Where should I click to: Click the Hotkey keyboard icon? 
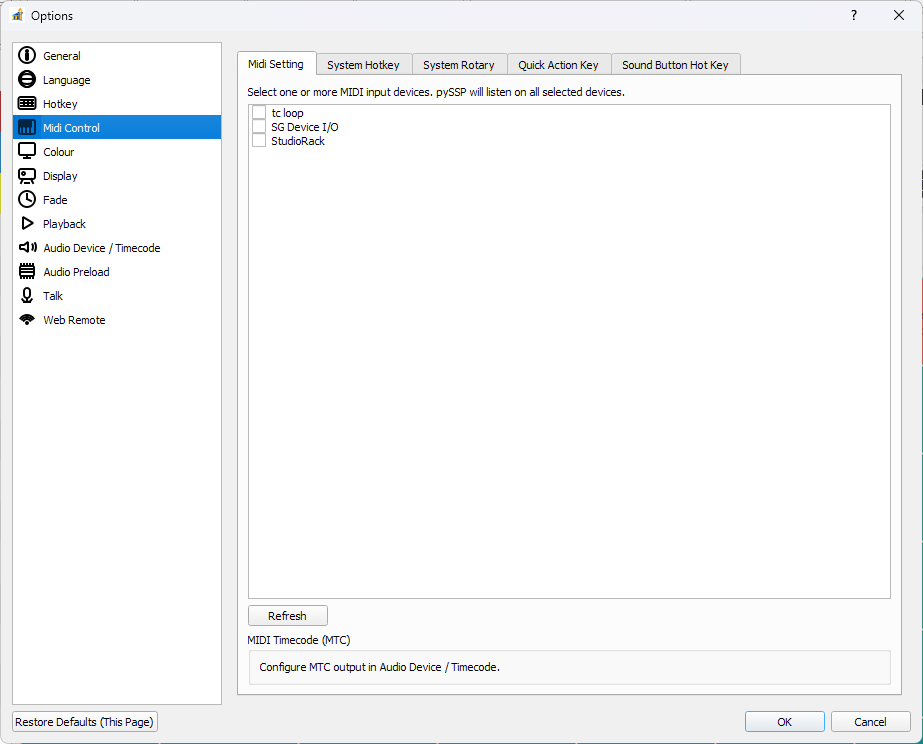[28, 103]
